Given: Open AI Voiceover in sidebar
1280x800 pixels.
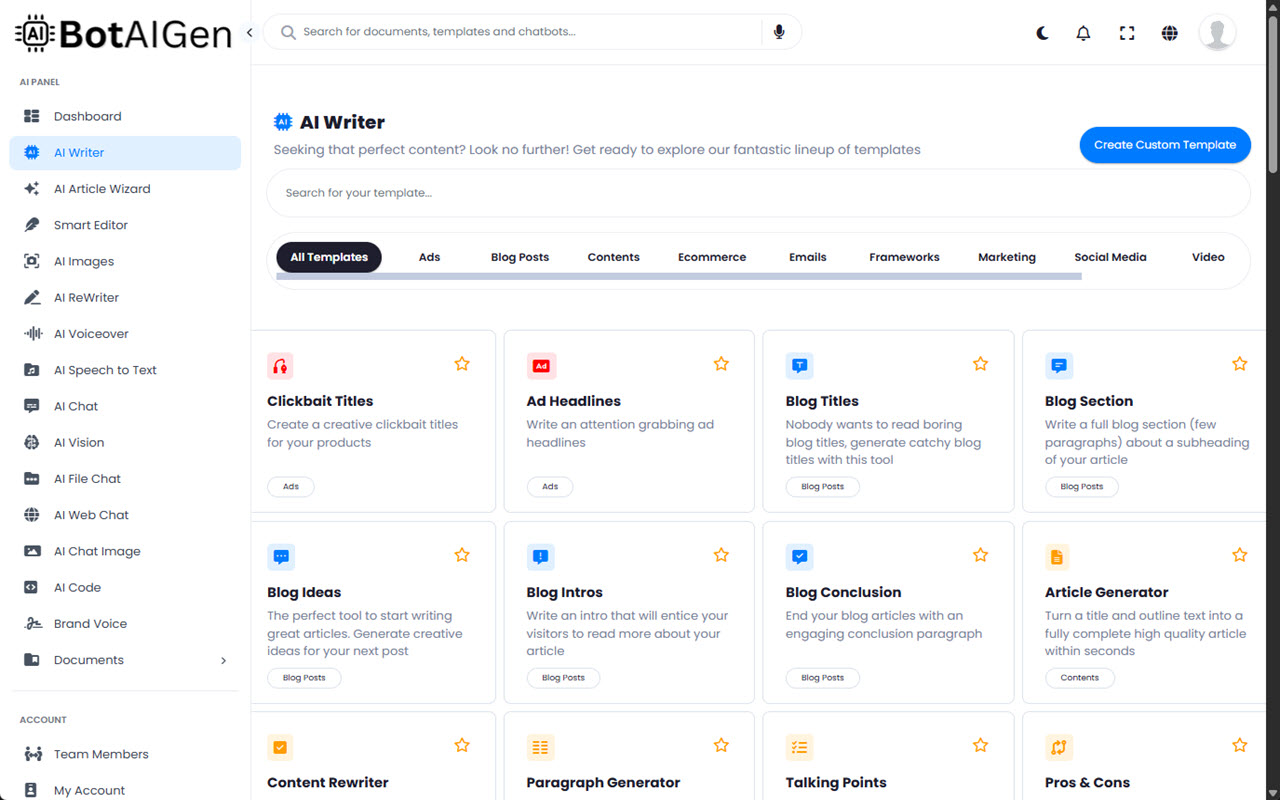Looking at the screenshot, I should [x=91, y=334].
